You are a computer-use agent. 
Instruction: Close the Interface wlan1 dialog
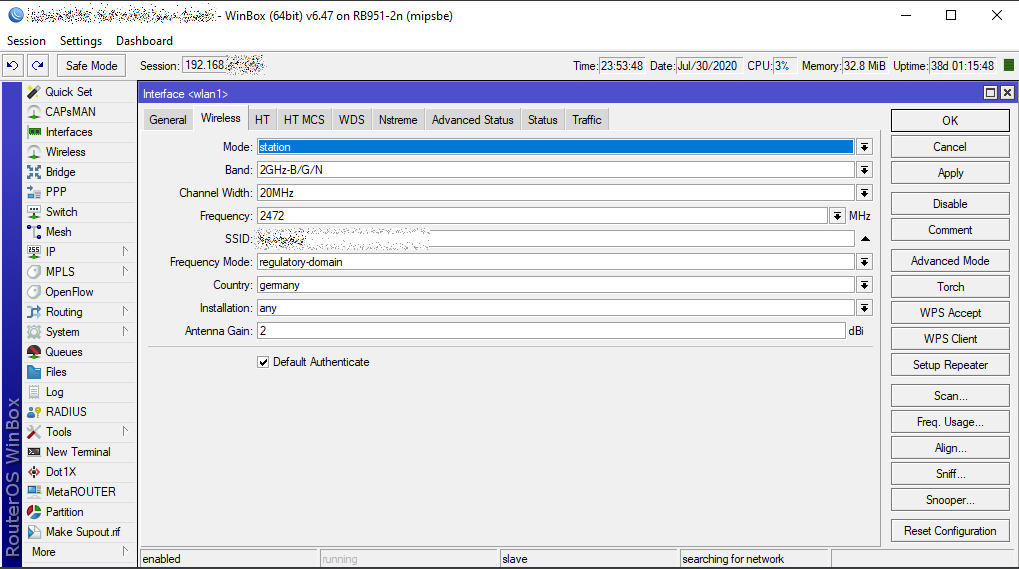click(x=1007, y=93)
